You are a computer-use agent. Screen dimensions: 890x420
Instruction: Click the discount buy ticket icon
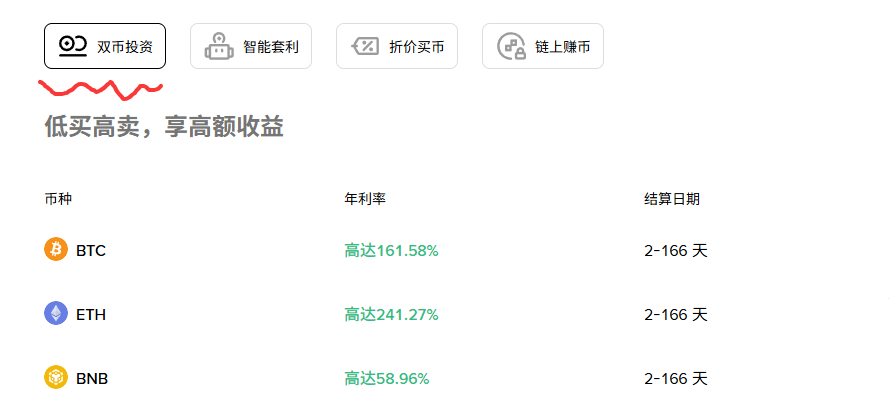[x=365, y=46]
